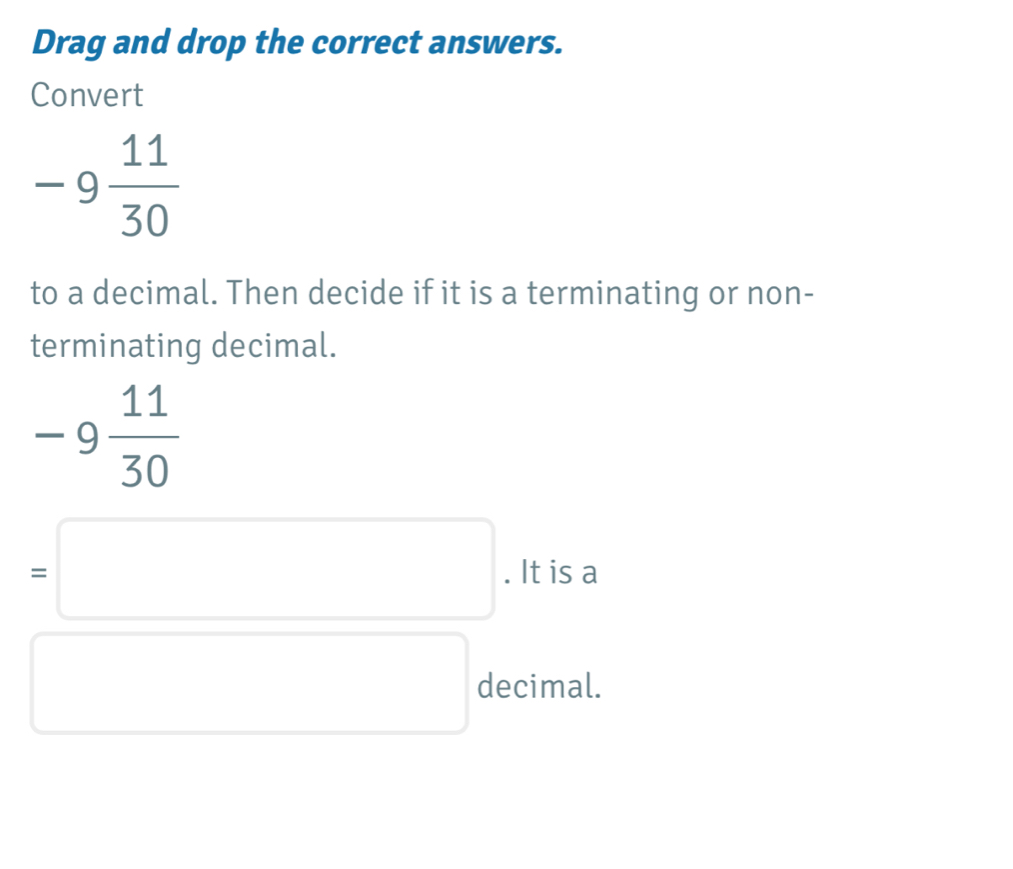Select numerator 11 in the lower fraction
Image resolution: width=1013 pixels, height=869 pixels.
(x=144, y=403)
